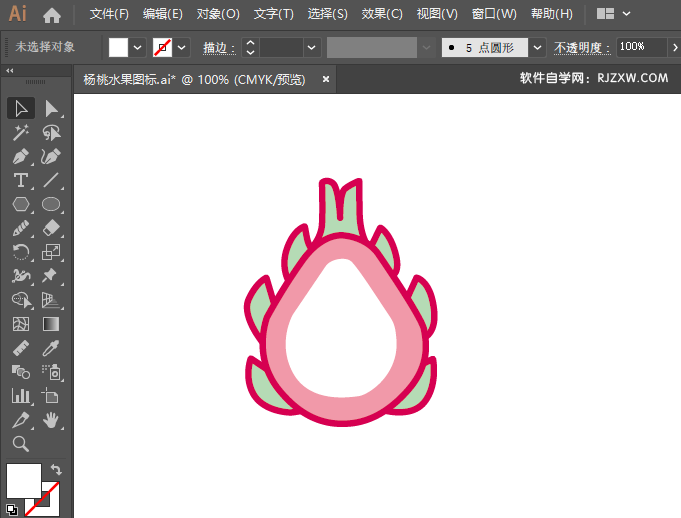This screenshot has width=681, height=518.
Task: Open the 效果(C) menu
Action: point(382,14)
